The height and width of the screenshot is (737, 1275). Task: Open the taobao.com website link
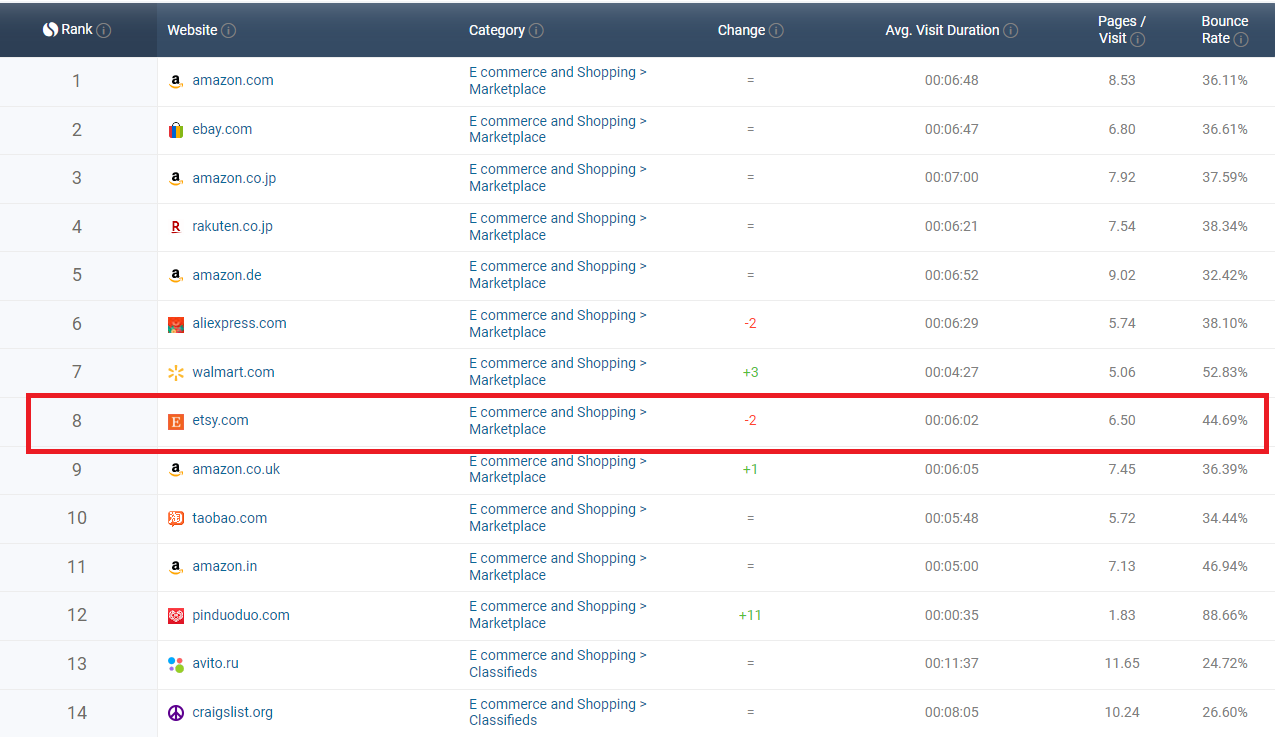pyautogui.click(x=230, y=518)
